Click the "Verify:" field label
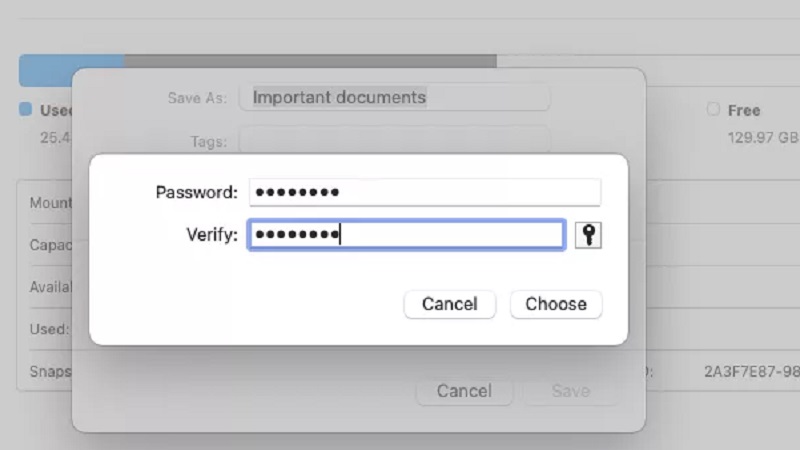This screenshot has height=450, width=800. tap(211, 235)
